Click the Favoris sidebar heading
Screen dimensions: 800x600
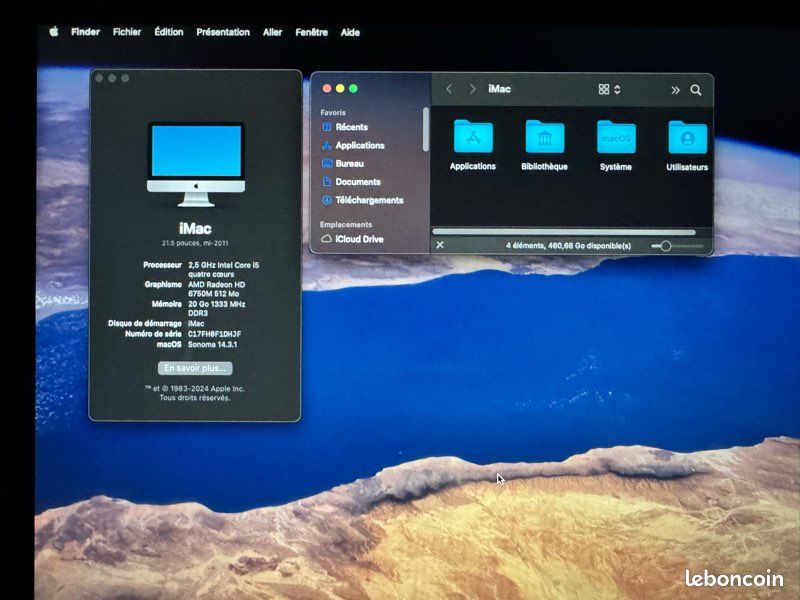point(333,112)
